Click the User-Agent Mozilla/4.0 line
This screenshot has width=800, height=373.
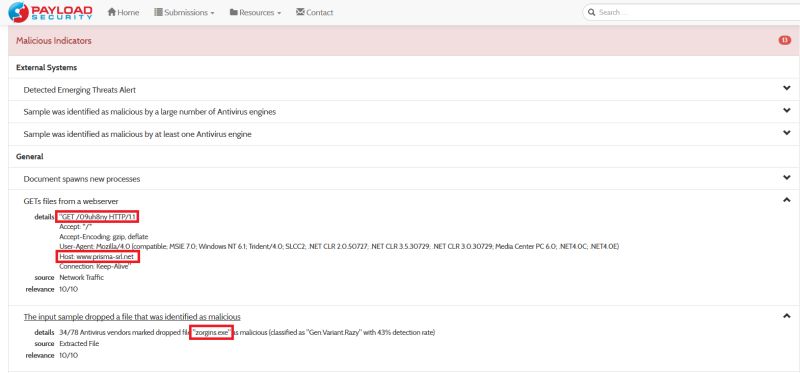339,246
